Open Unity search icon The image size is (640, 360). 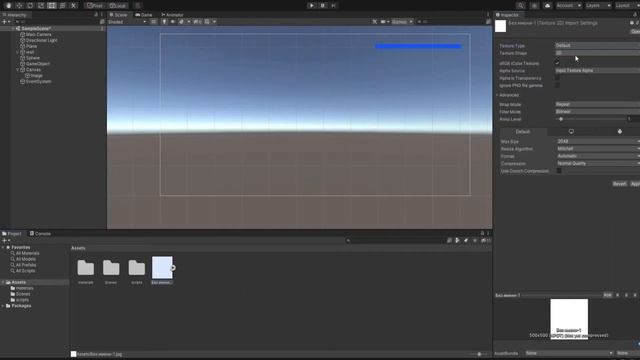tap(520, 6)
